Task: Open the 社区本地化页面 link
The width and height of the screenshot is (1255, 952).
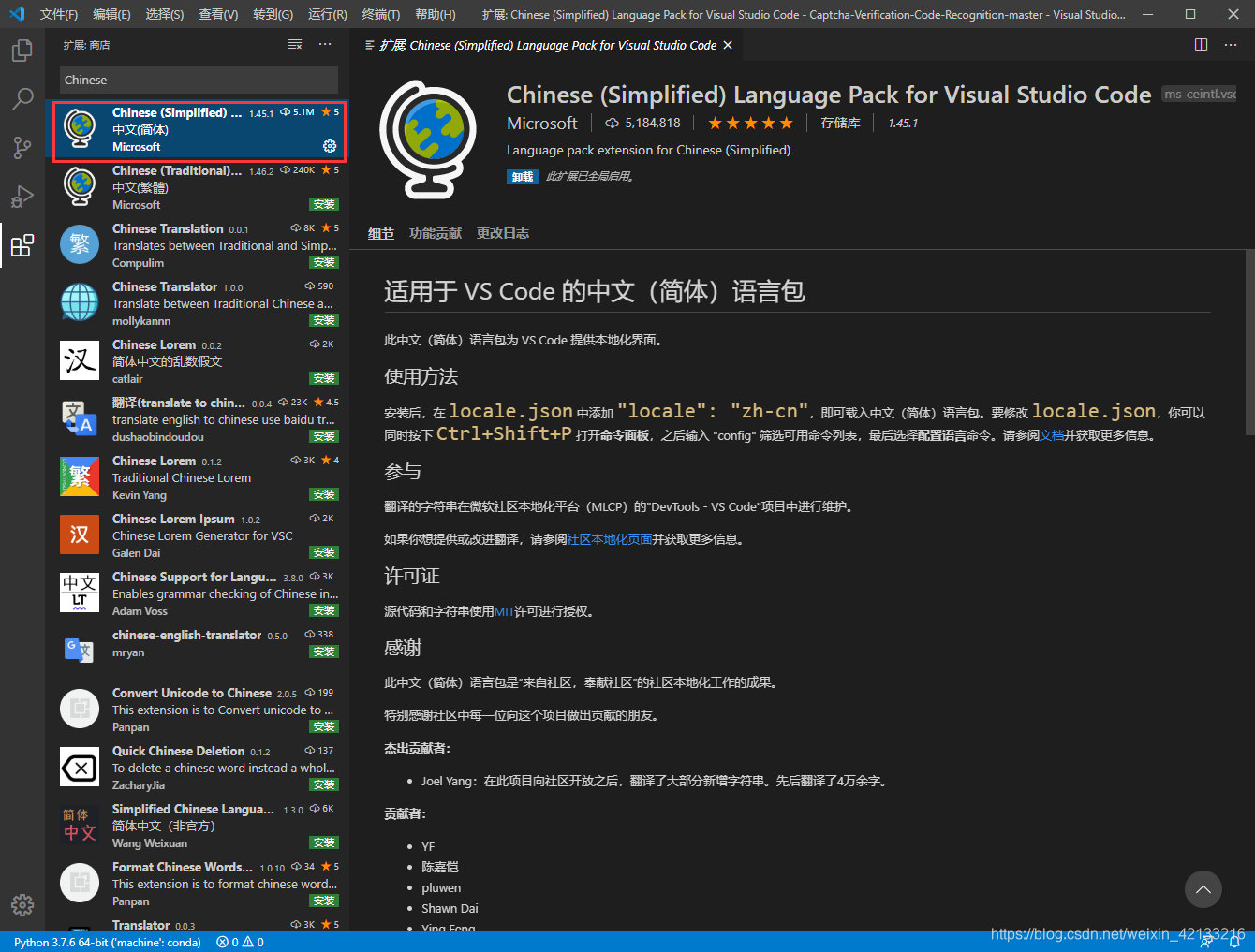Action: (610, 539)
